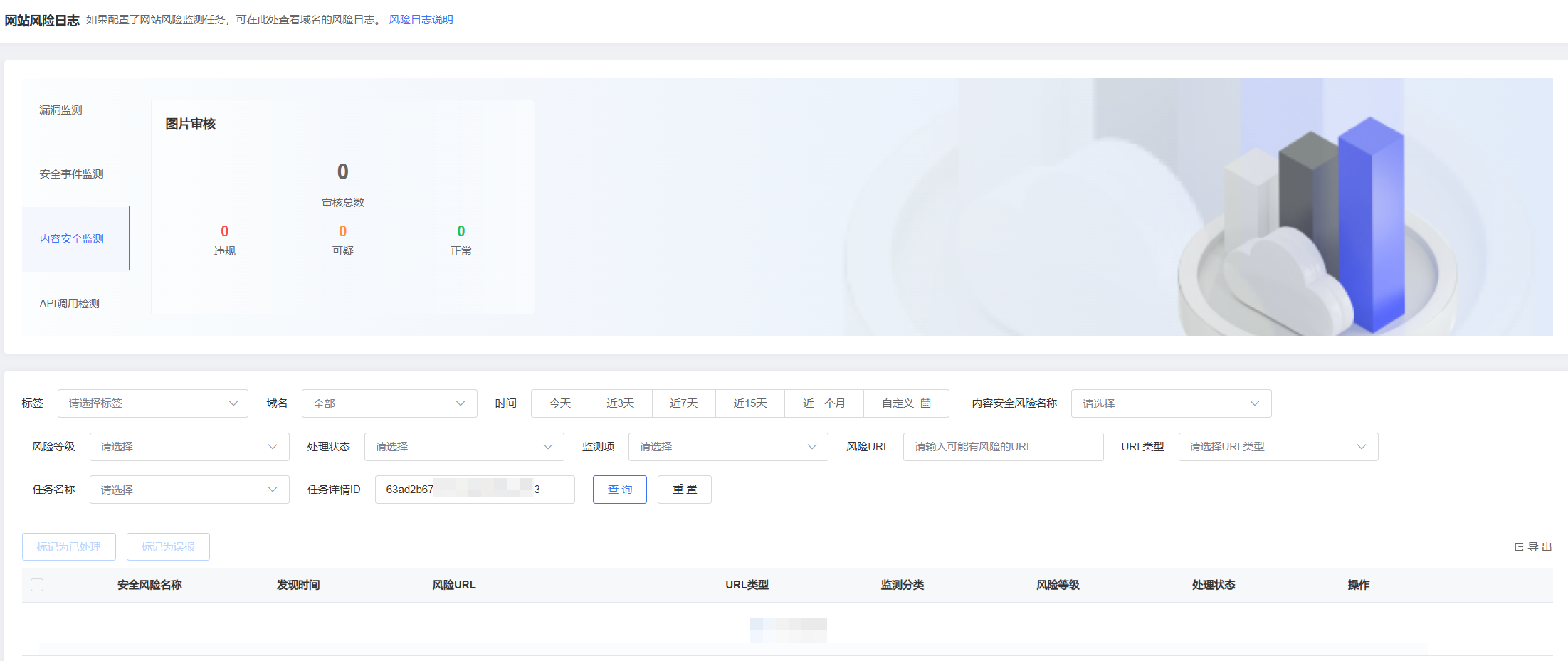Click the 查询 button
This screenshot has height=661, width=1568.
click(x=620, y=490)
